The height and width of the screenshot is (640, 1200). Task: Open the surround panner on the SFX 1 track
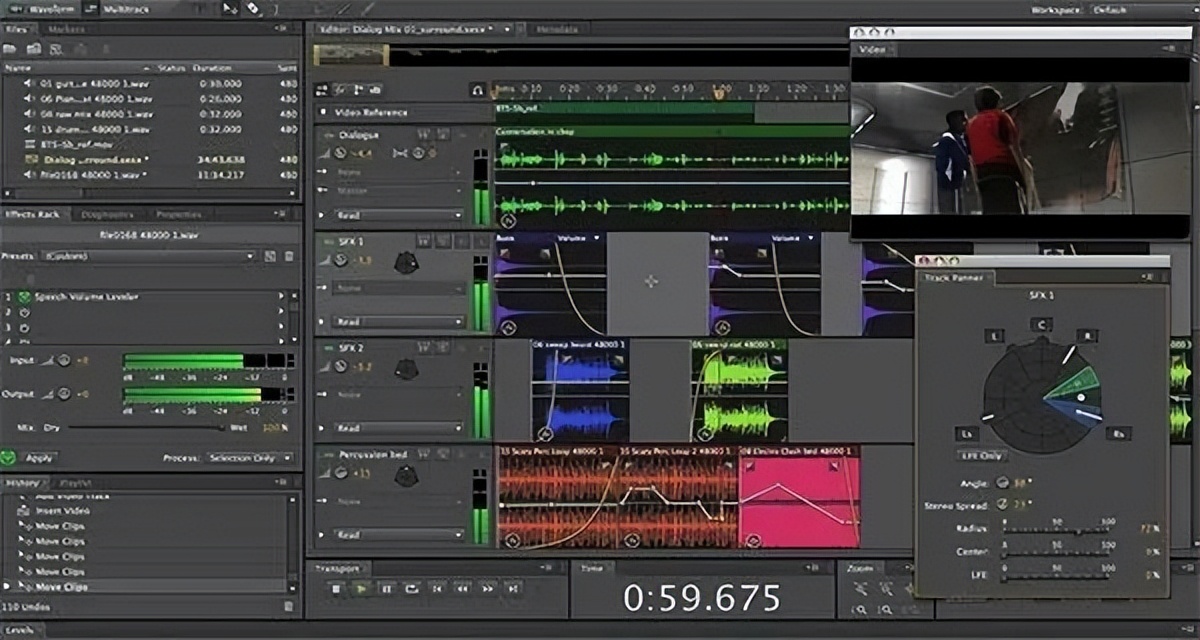pos(405,262)
